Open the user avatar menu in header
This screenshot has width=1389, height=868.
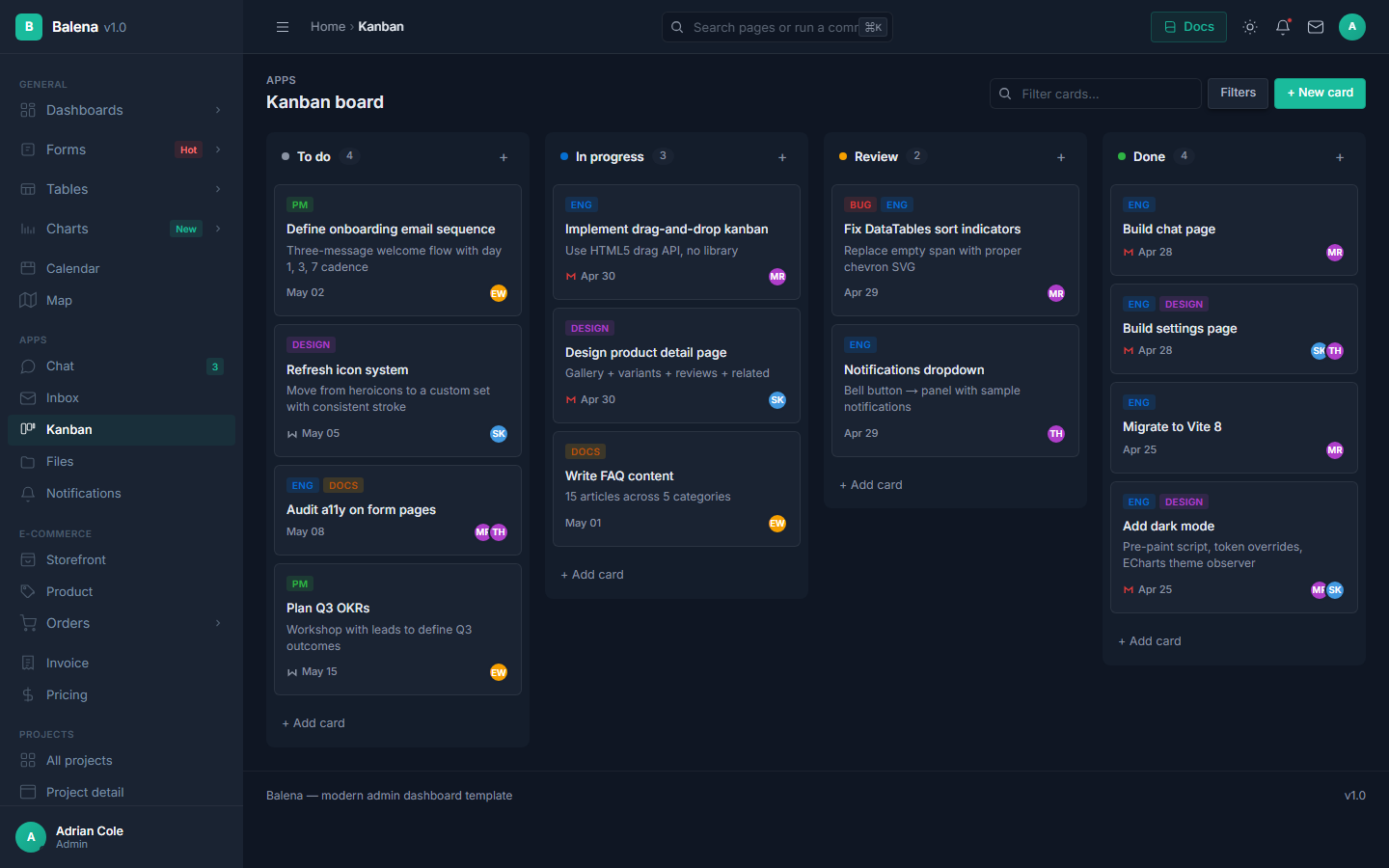point(1352,27)
